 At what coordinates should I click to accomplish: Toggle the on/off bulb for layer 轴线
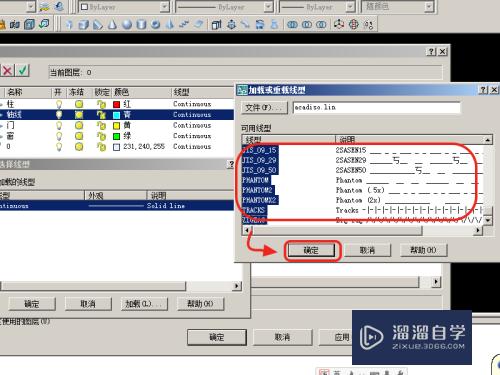click(59, 115)
